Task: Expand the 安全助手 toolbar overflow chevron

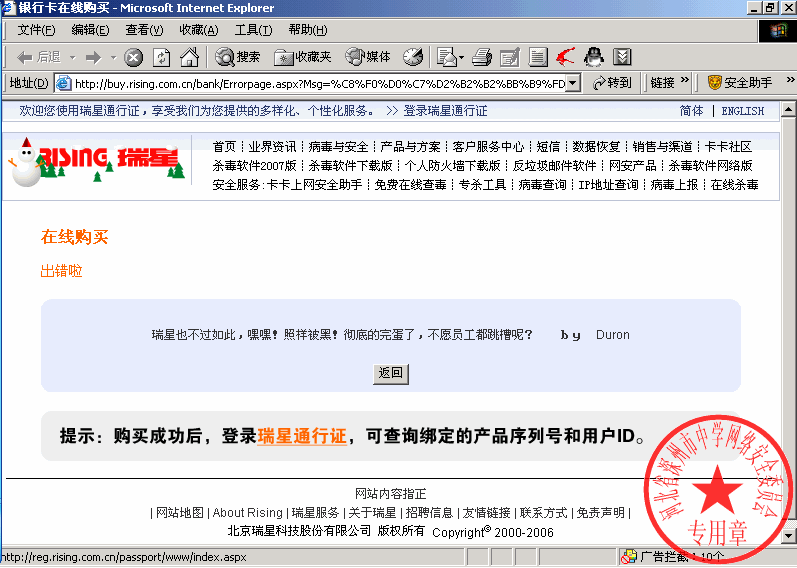Action: click(790, 80)
